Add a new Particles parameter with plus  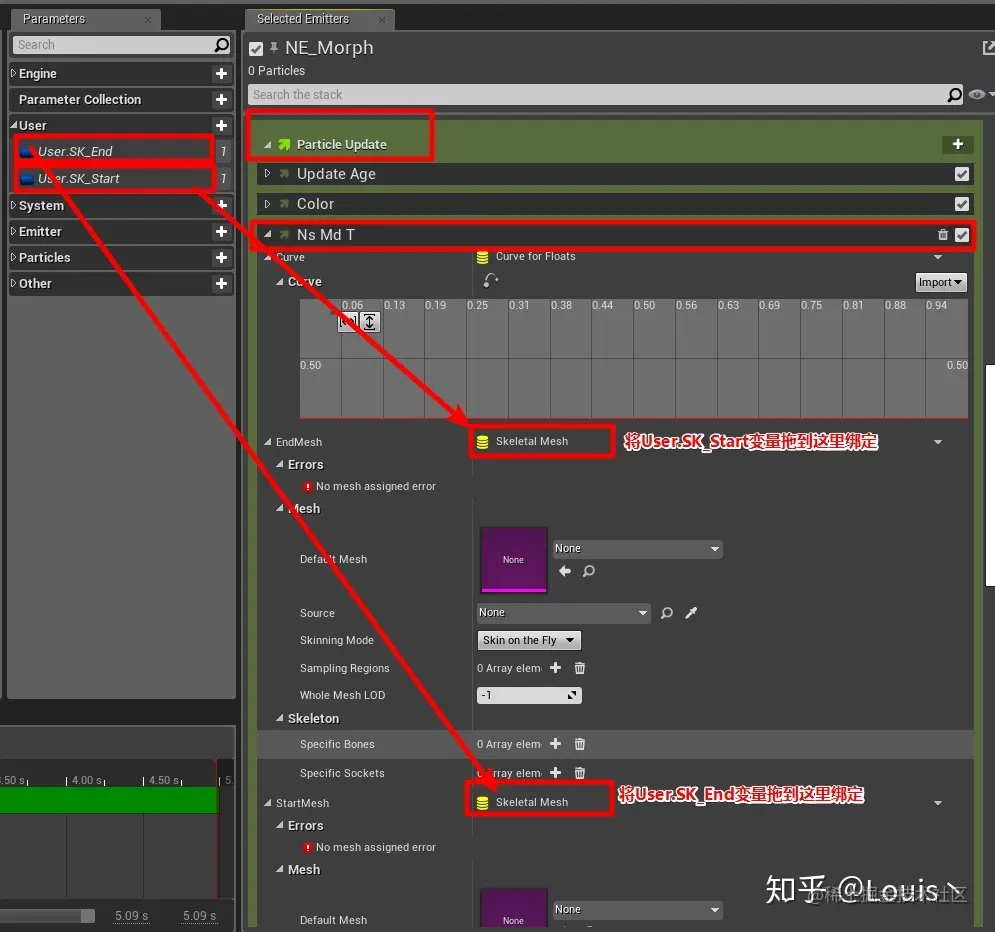pos(221,258)
